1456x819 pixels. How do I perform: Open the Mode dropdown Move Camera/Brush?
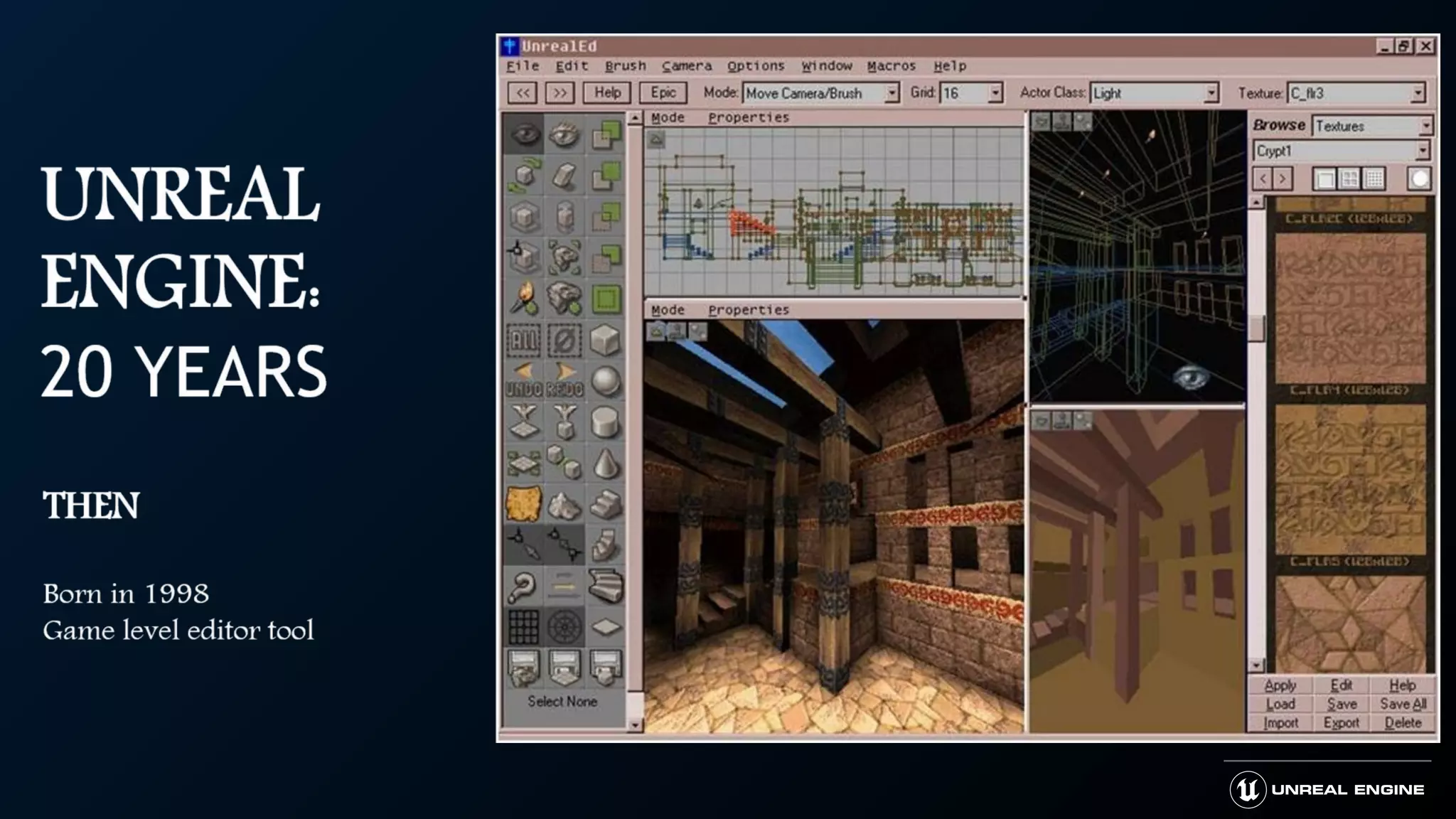click(892, 93)
